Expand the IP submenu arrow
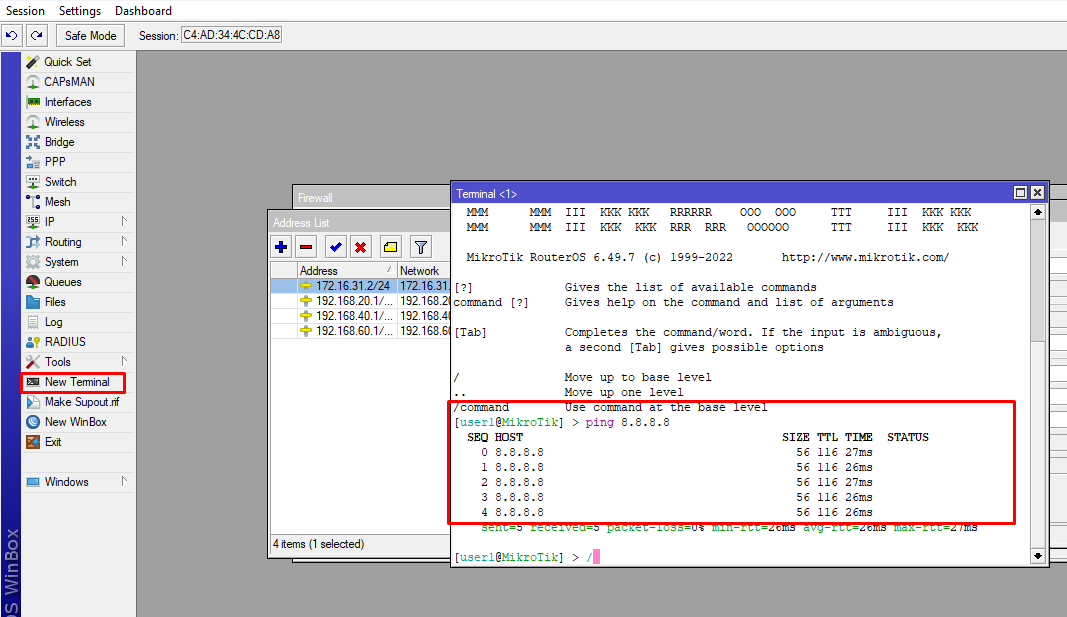The image size is (1067, 617). pos(124,221)
